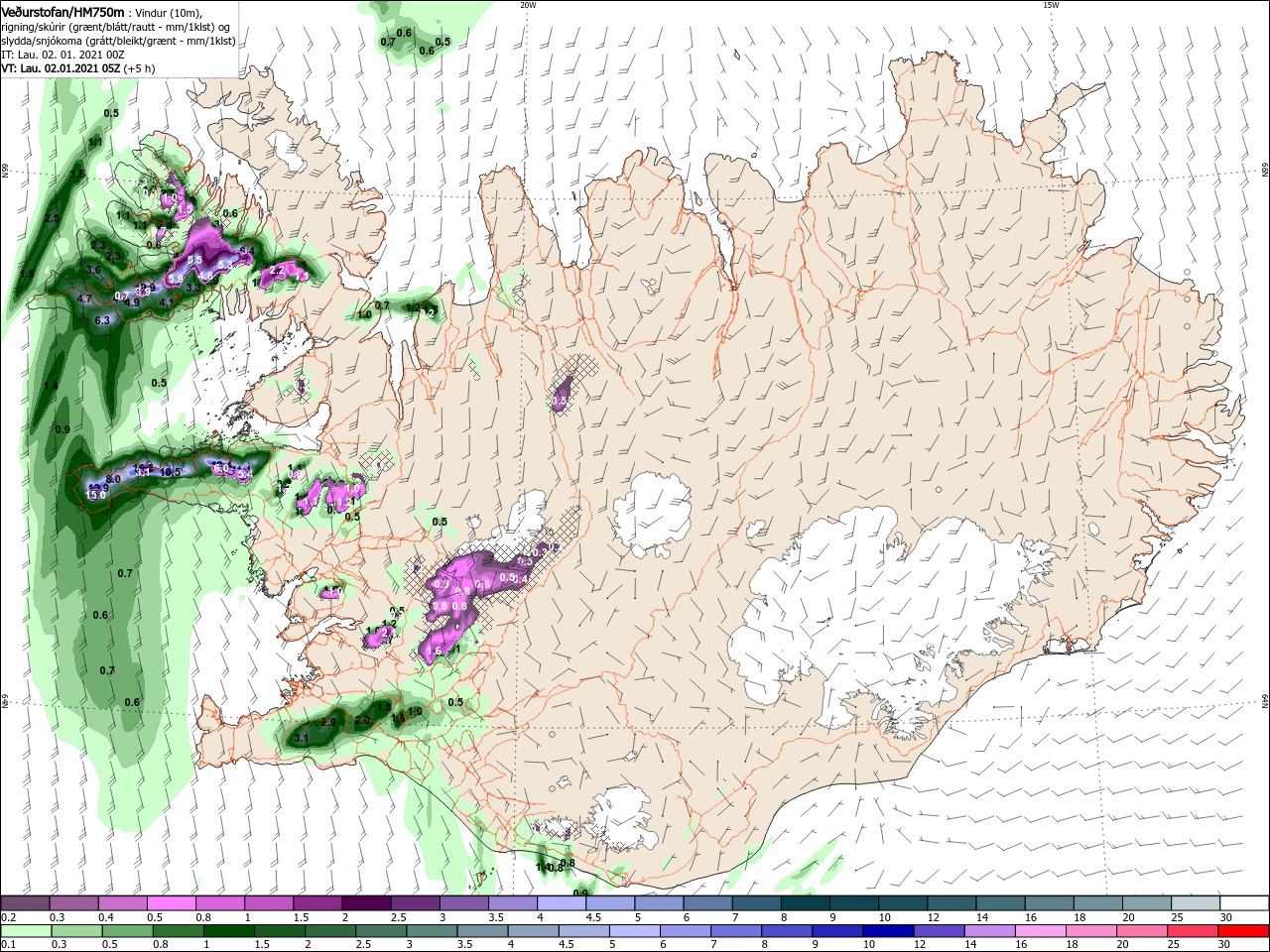Click the 20W longitude label
The width and height of the screenshot is (1270, 952).
coord(528,5)
